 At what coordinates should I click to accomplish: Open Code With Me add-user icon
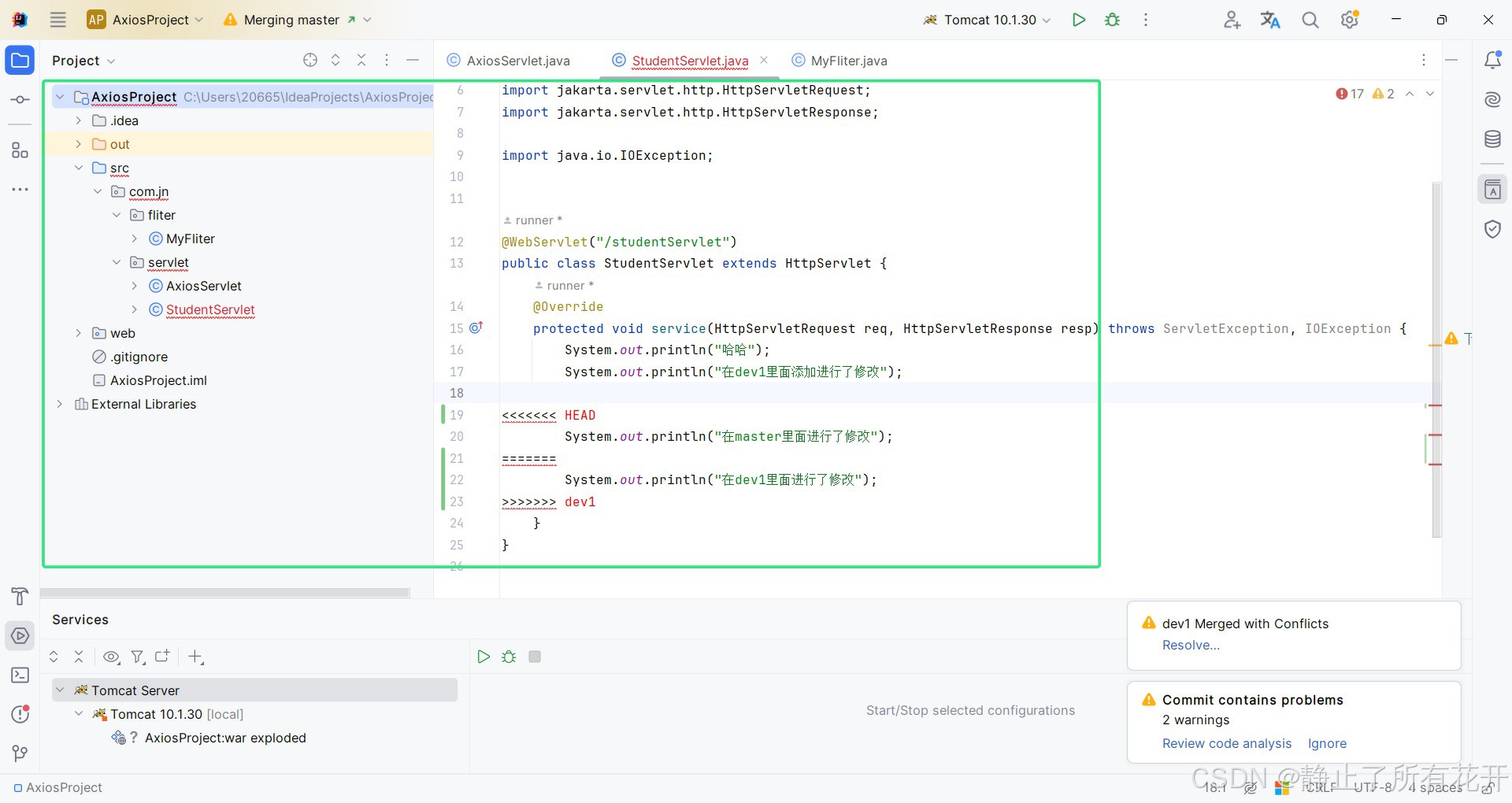[x=1232, y=20]
